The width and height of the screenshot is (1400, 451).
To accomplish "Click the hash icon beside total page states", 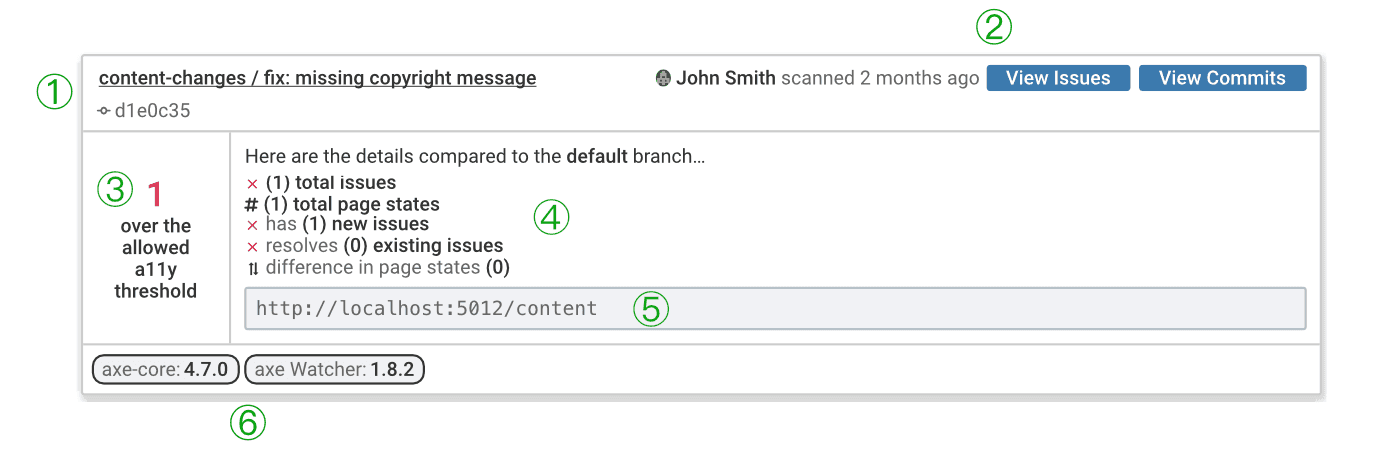I will coord(252,204).
